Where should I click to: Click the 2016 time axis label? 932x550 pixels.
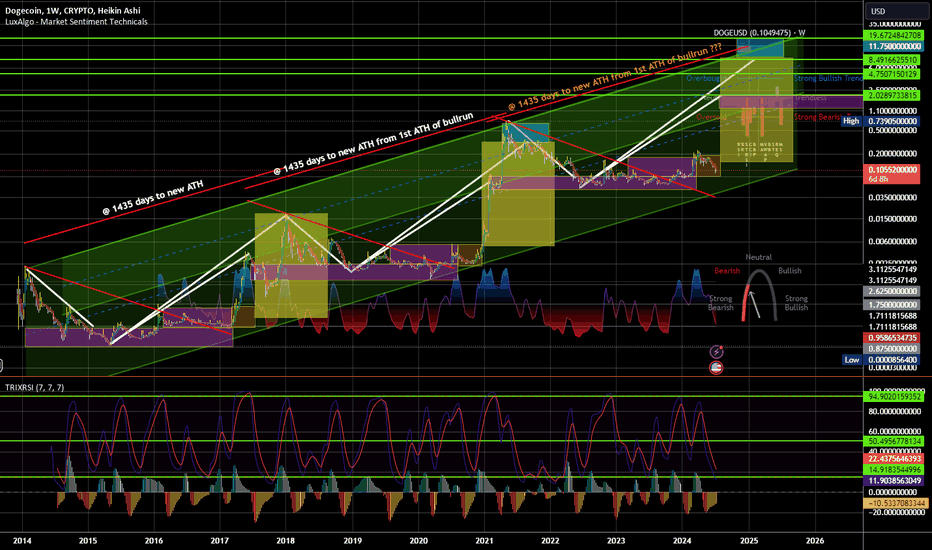coord(153,540)
